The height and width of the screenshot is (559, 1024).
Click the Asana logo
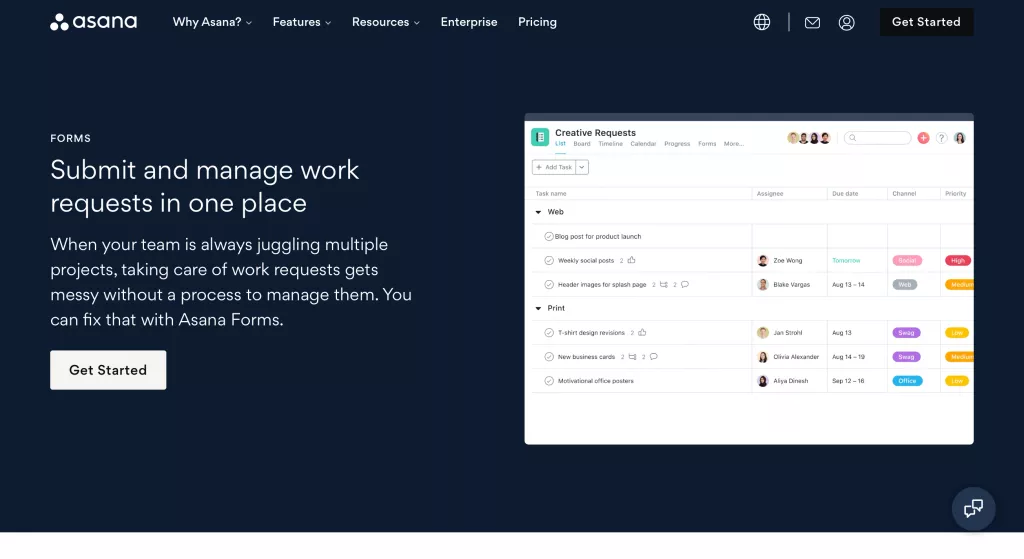pyautogui.click(x=93, y=22)
